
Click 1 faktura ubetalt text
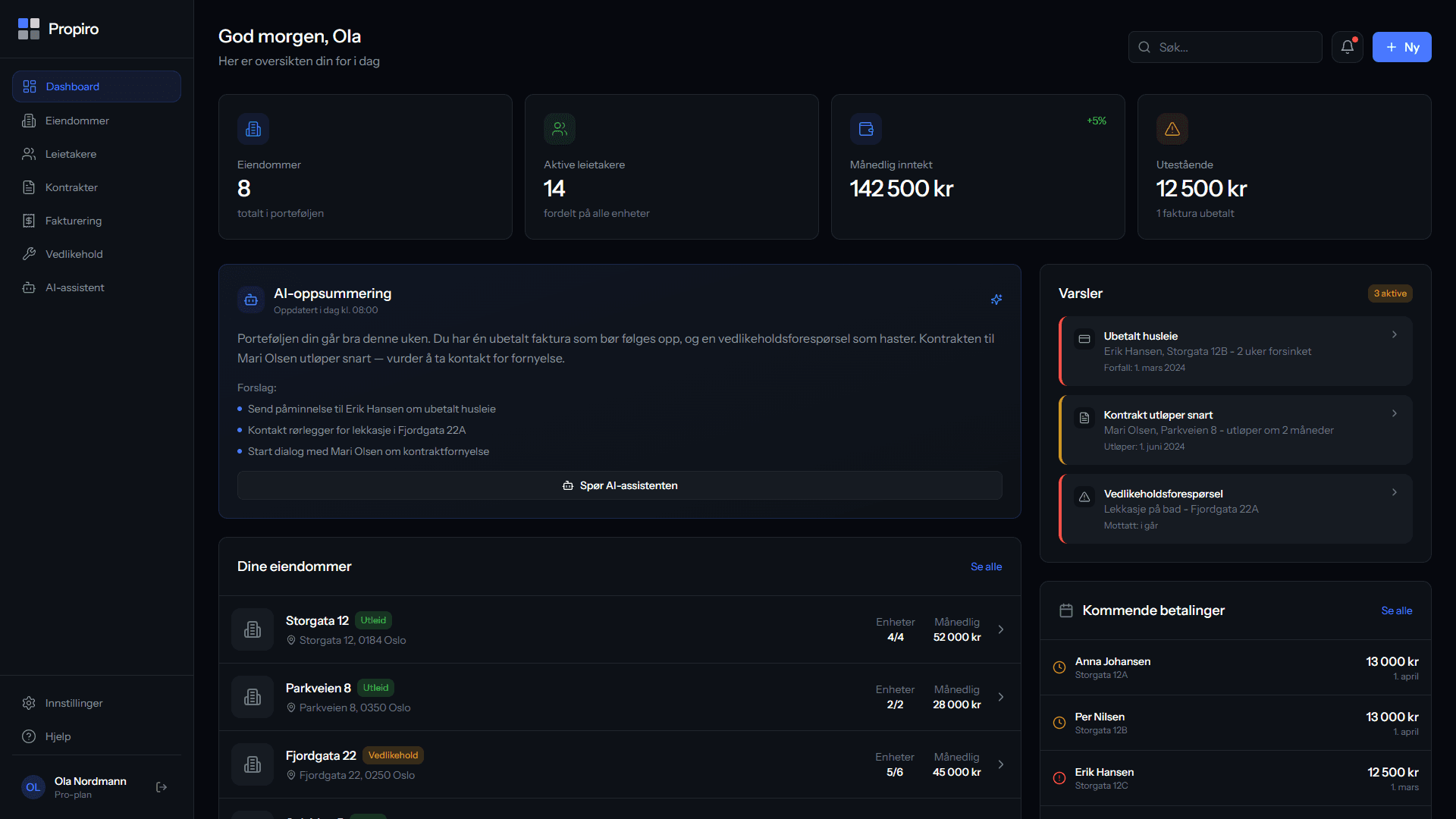click(1195, 213)
